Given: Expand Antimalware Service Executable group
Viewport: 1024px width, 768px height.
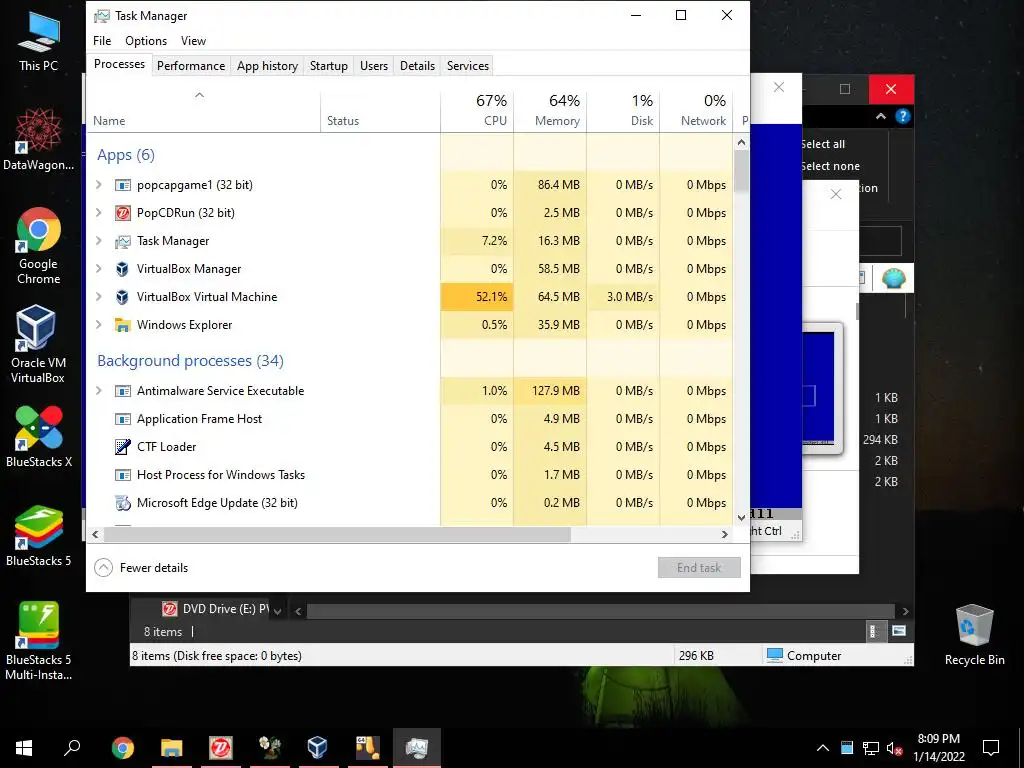Looking at the screenshot, I should click(x=99, y=391).
